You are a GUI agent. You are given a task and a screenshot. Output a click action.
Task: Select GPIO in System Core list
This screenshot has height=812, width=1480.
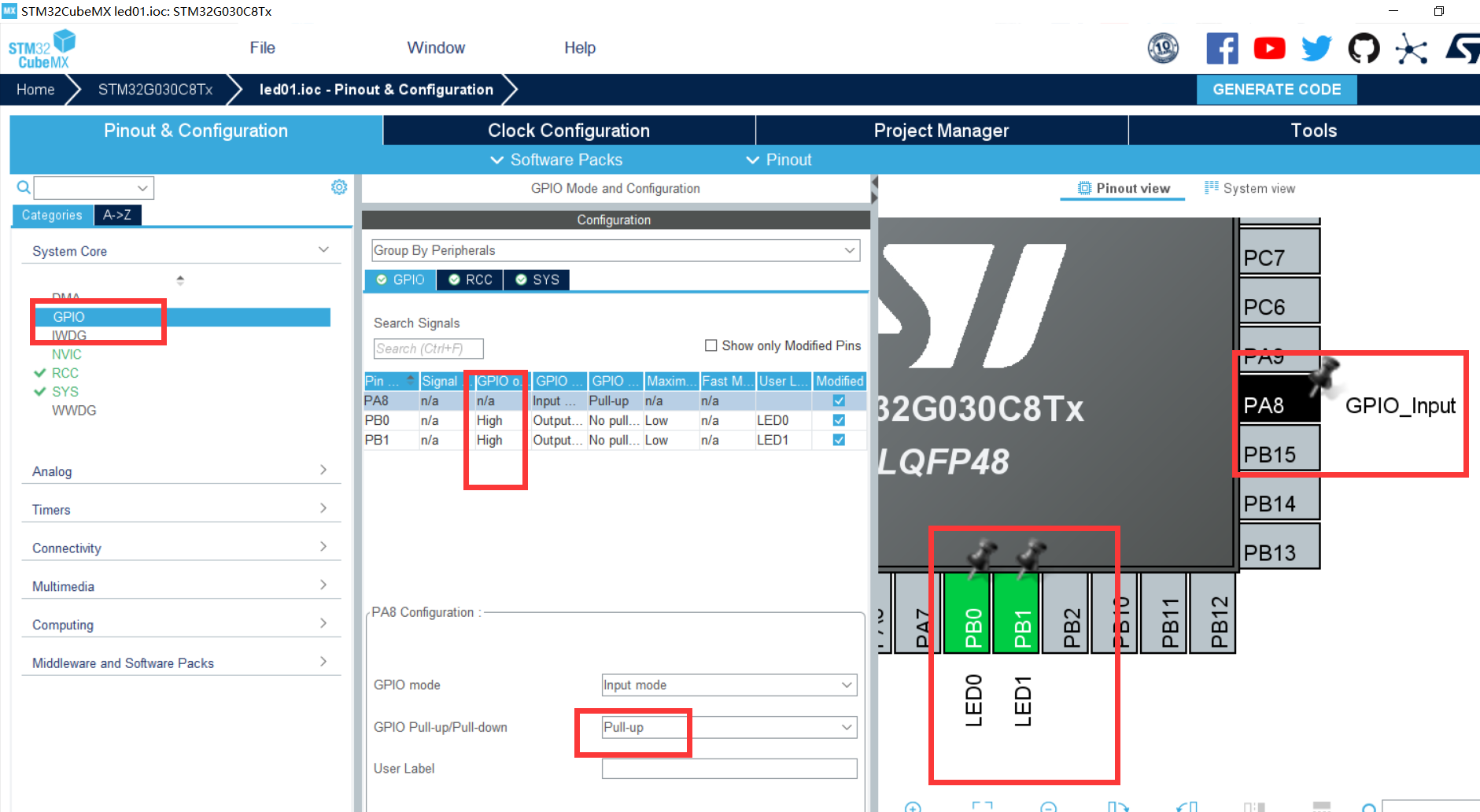pyautogui.click(x=183, y=317)
